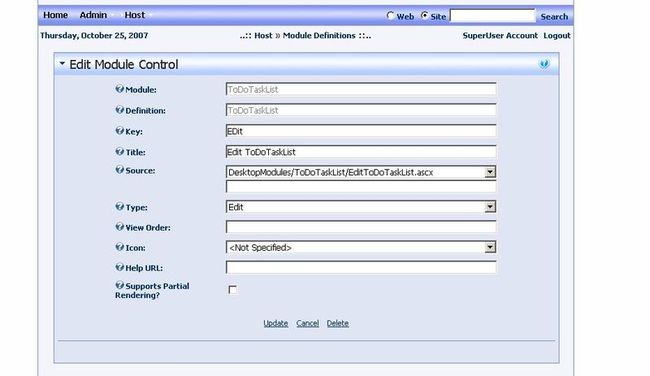Select the Site search radio button
The width and height of the screenshot is (650, 376).
tap(424, 16)
